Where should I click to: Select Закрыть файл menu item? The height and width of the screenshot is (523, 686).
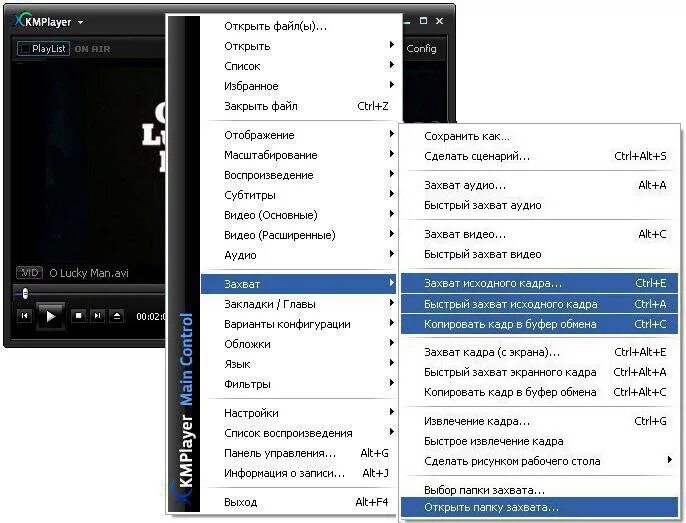[299, 106]
